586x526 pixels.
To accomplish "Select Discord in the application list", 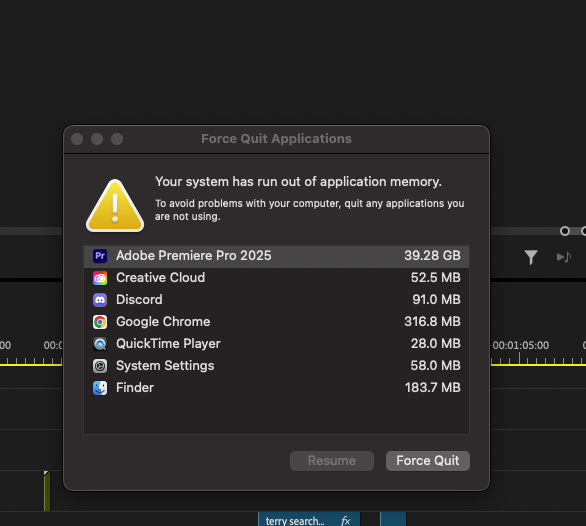I will point(277,300).
